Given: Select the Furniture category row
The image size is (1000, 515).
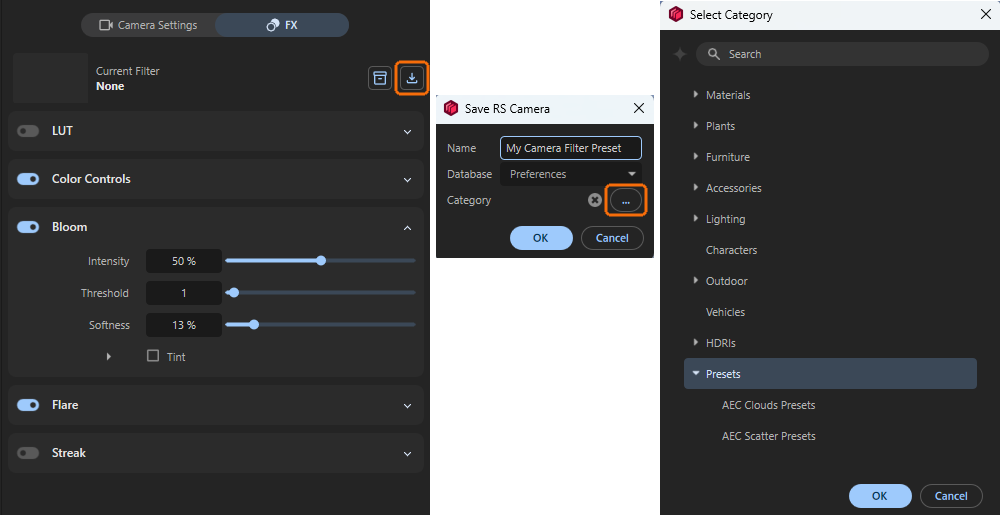Looking at the screenshot, I should click(x=830, y=157).
